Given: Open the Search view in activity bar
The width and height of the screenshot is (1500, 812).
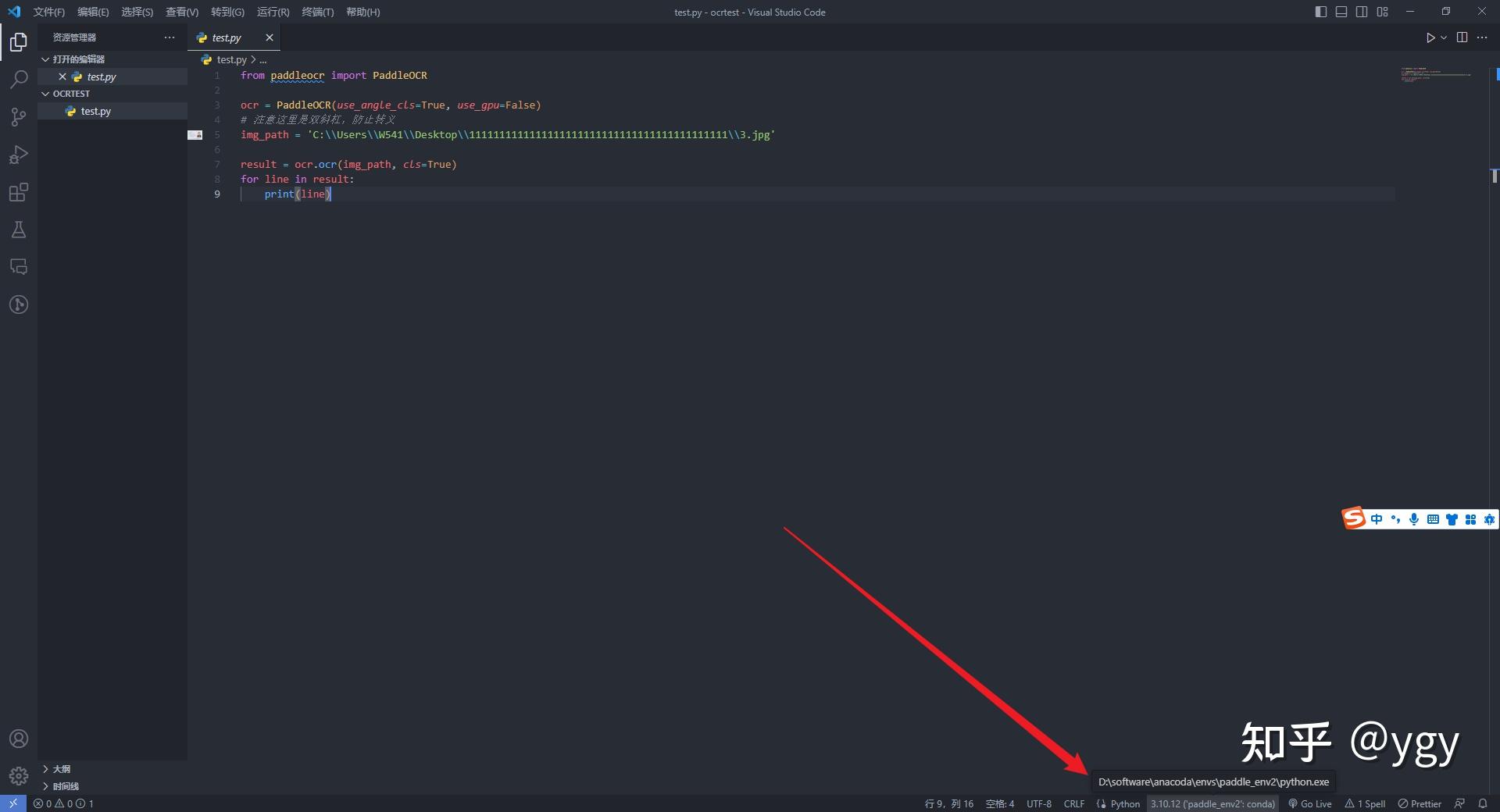Looking at the screenshot, I should coord(19,79).
